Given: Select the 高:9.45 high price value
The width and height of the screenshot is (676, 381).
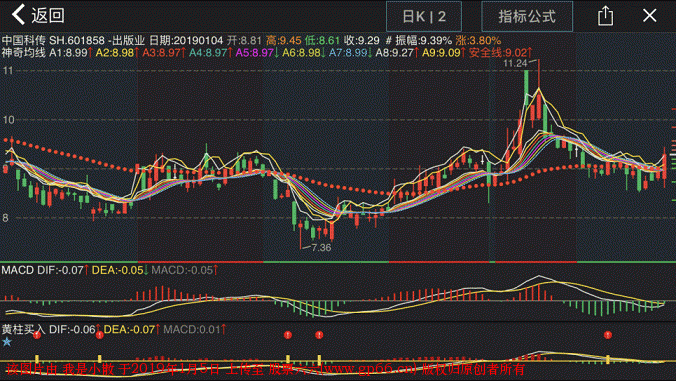Looking at the screenshot, I should (x=283, y=41).
